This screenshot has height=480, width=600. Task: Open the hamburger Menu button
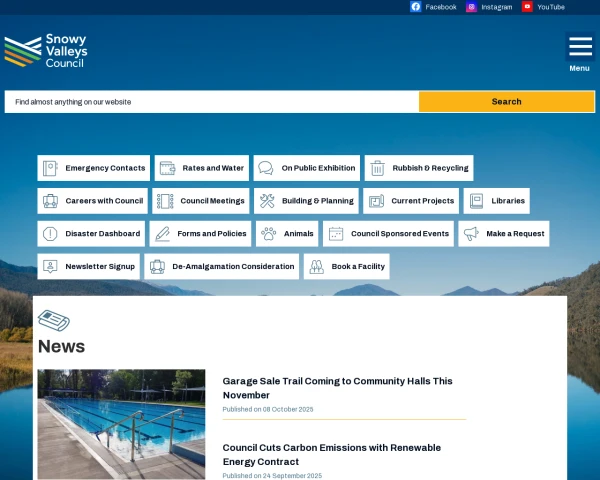click(579, 52)
